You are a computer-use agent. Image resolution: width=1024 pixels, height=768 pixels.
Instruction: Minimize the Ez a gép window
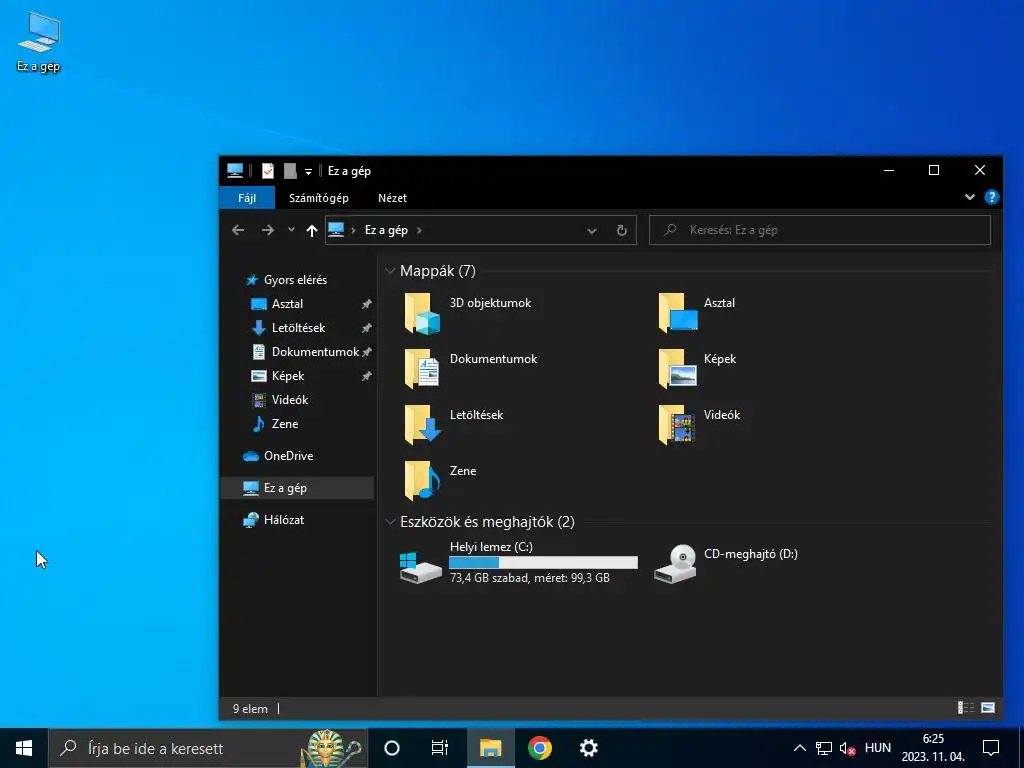pyautogui.click(x=889, y=170)
